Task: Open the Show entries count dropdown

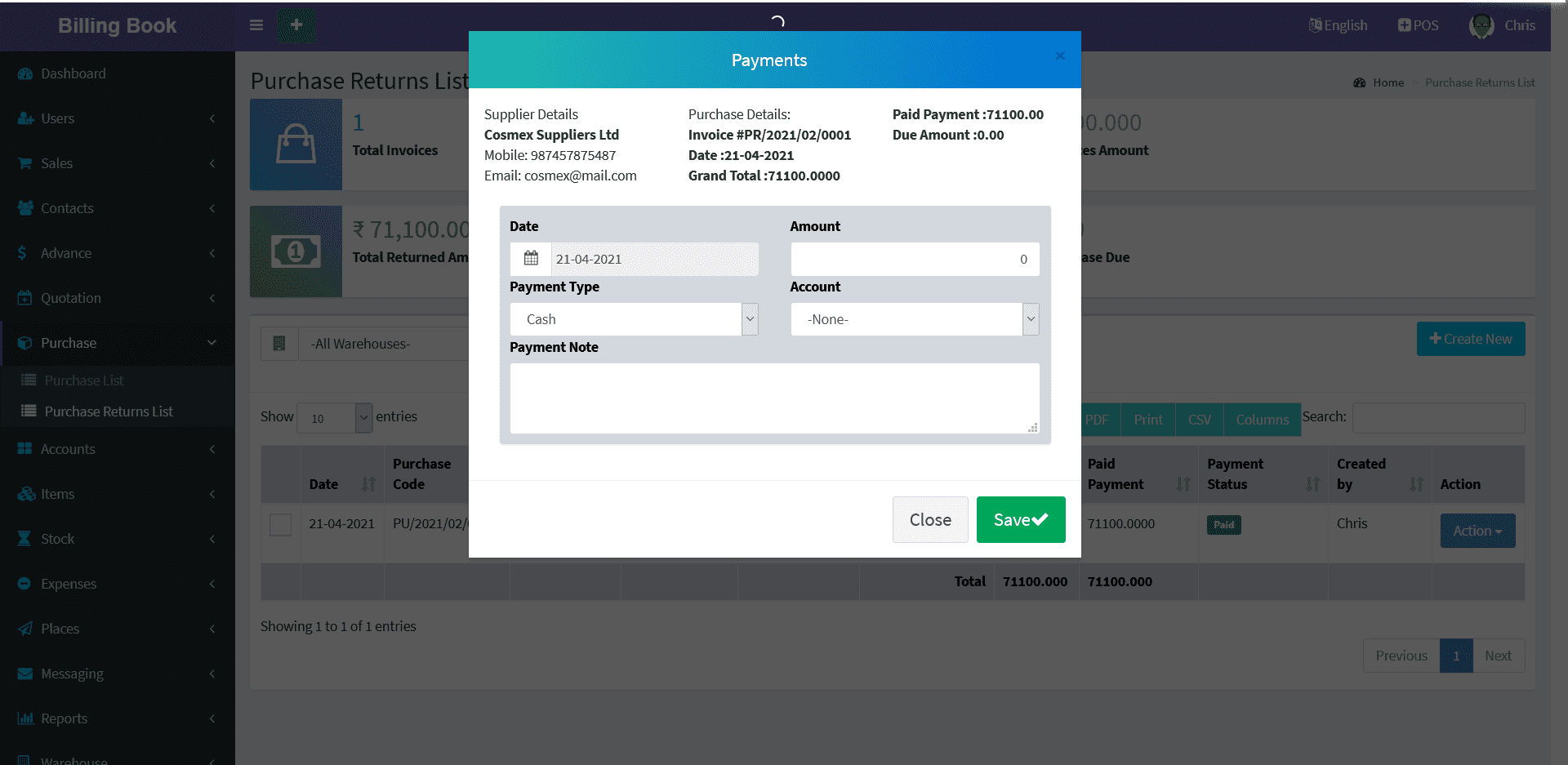Action: [334, 418]
